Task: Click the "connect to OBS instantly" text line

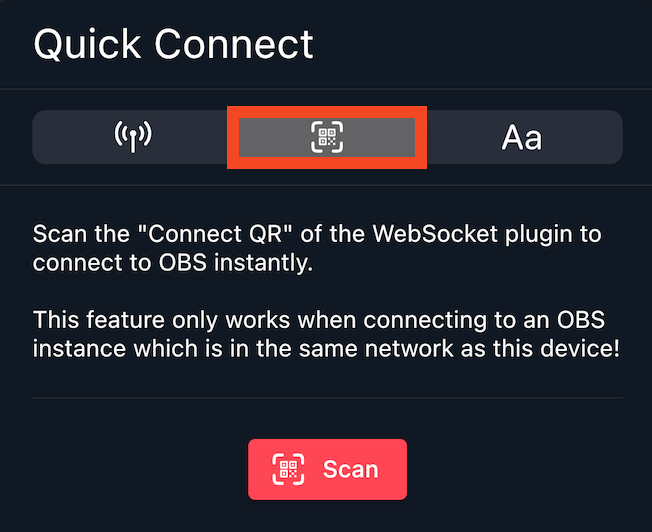Action: pyautogui.click(x=172, y=263)
